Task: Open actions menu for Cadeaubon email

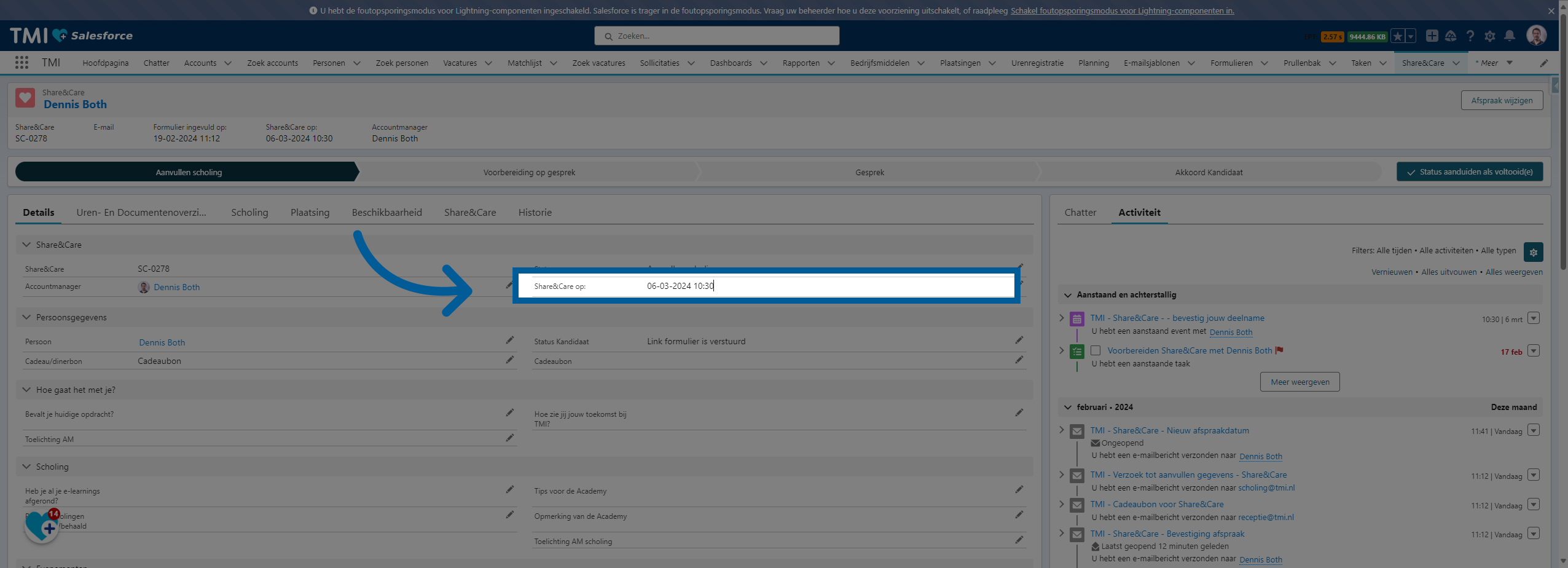Action: tap(1534, 505)
